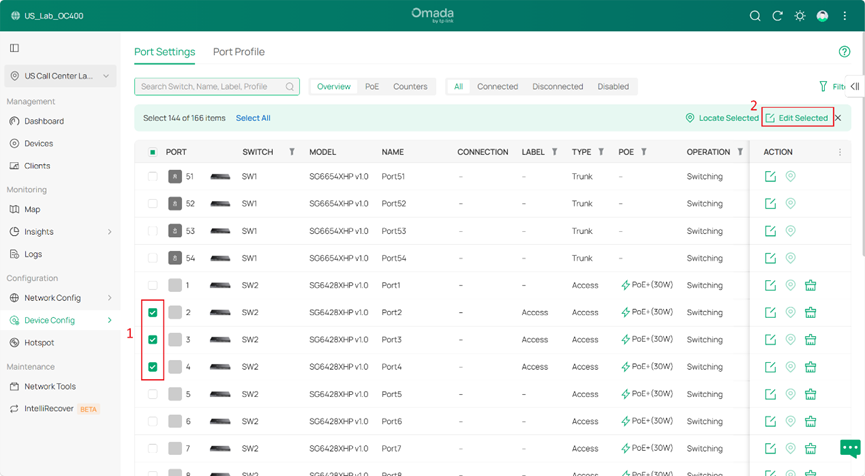Check the box for Port5 row
The height and width of the screenshot is (476, 865).
153,394
